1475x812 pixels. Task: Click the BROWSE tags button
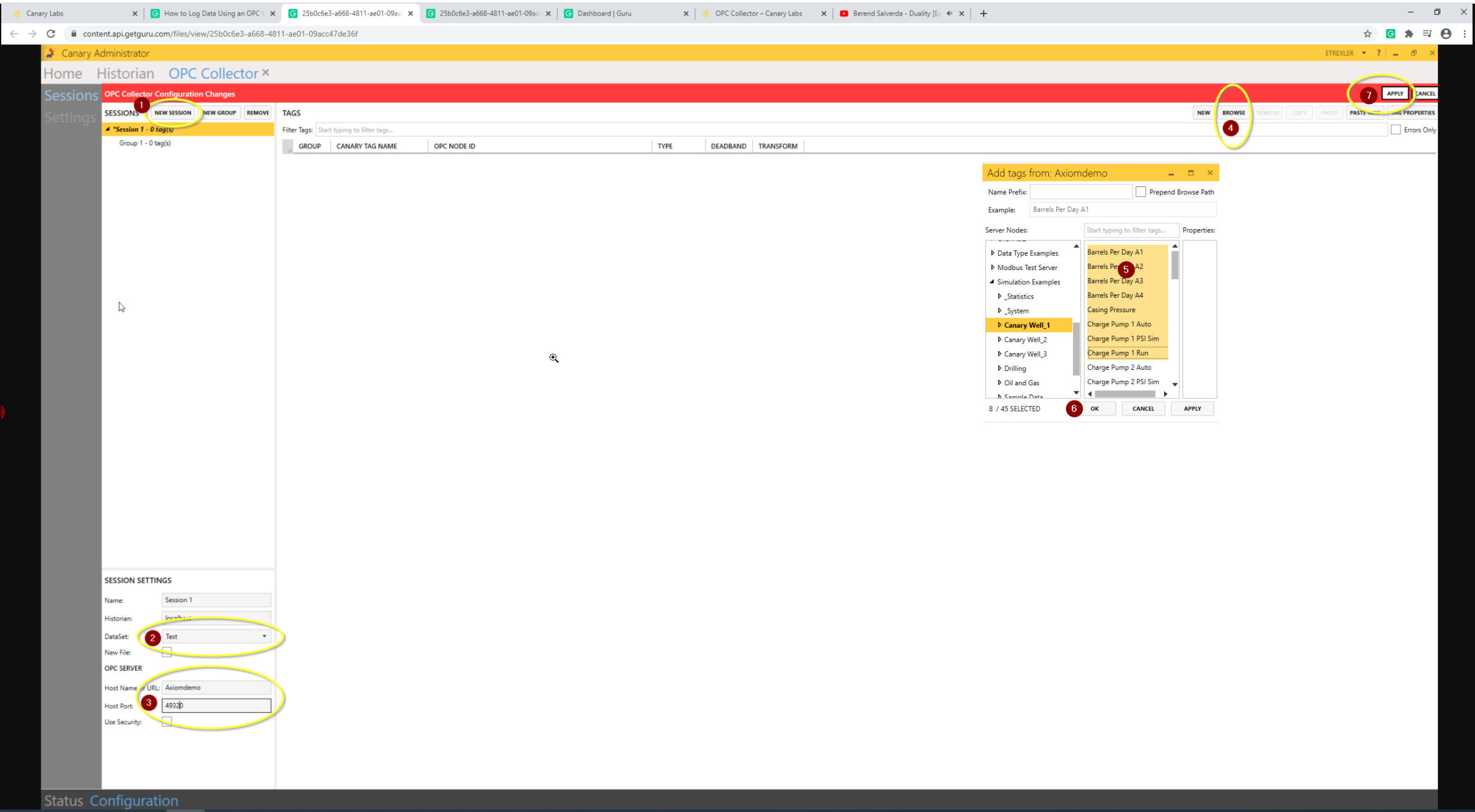1233,113
